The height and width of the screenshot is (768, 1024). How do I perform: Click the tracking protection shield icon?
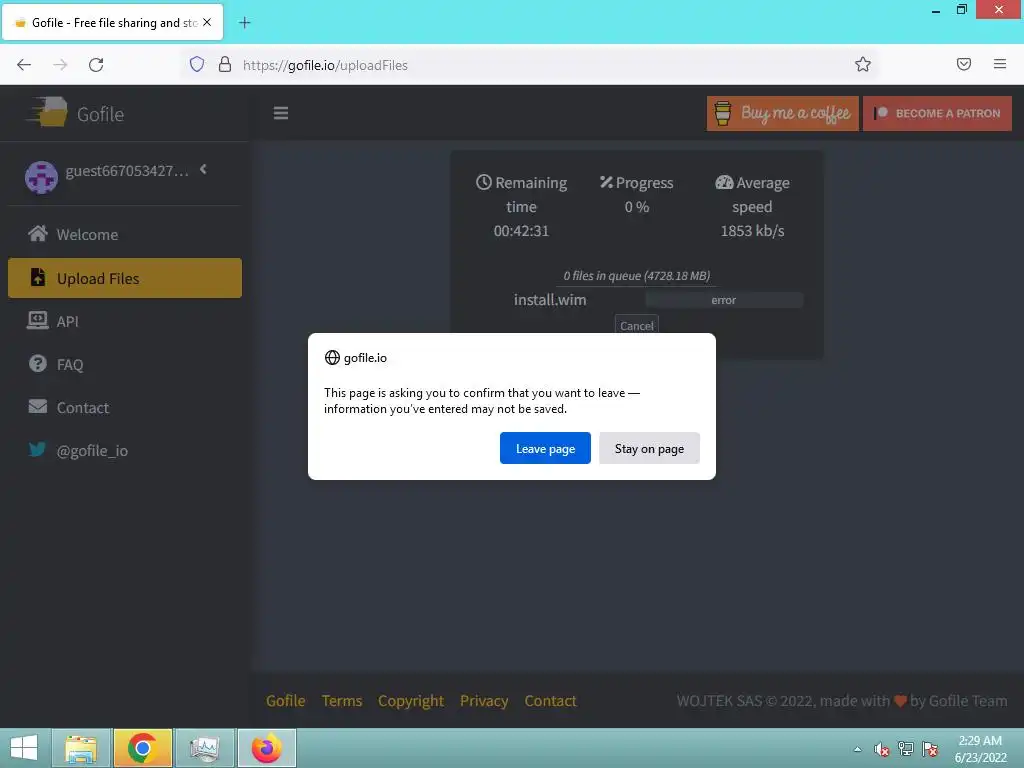pyautogui.click(x=197, y=64)
